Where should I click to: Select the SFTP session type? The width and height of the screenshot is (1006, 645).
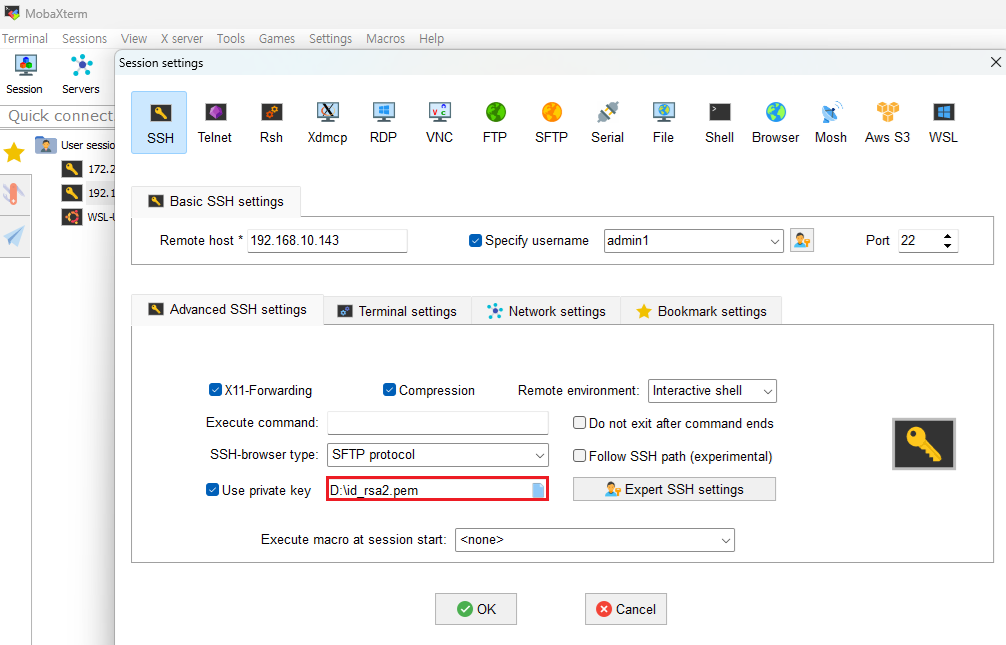[x=551, y=122]
